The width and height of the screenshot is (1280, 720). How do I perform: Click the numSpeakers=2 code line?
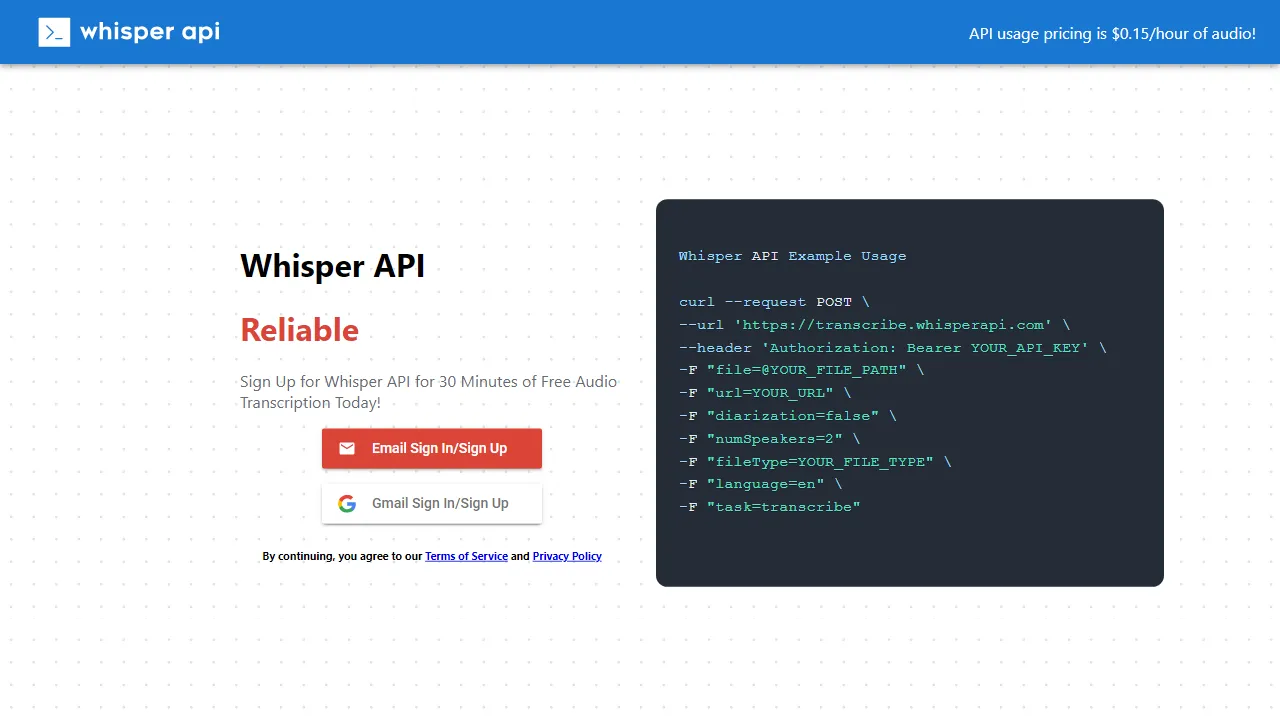tap(769, 439)
